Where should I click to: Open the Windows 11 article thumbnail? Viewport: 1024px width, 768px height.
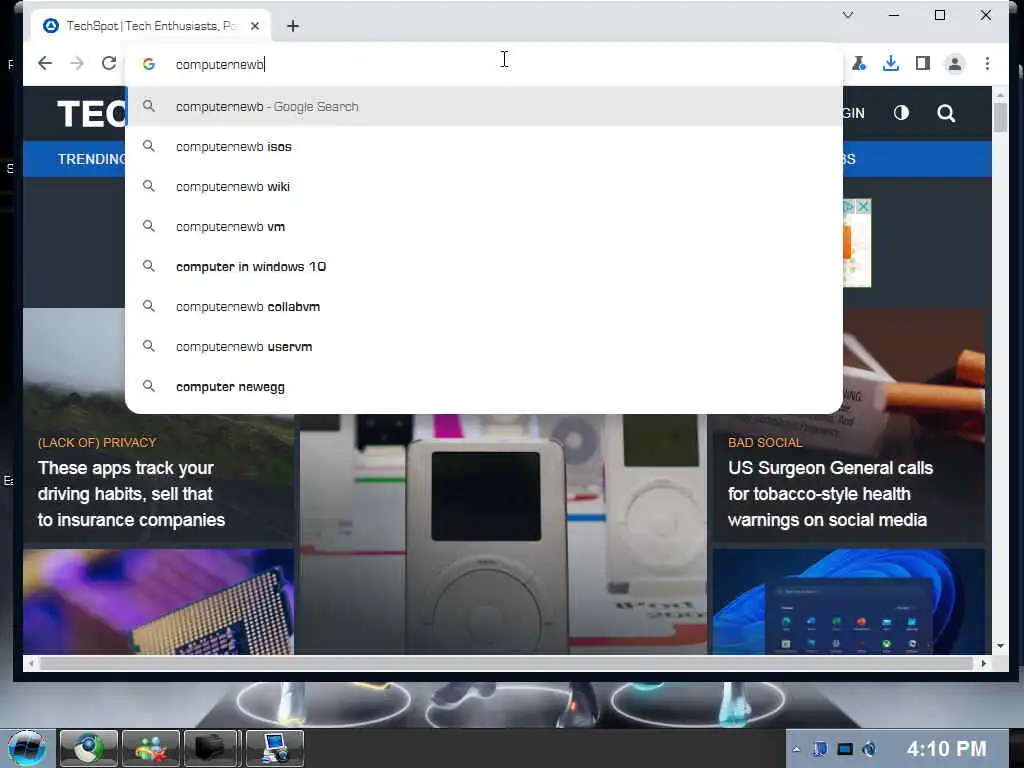(x=848, y=601)
